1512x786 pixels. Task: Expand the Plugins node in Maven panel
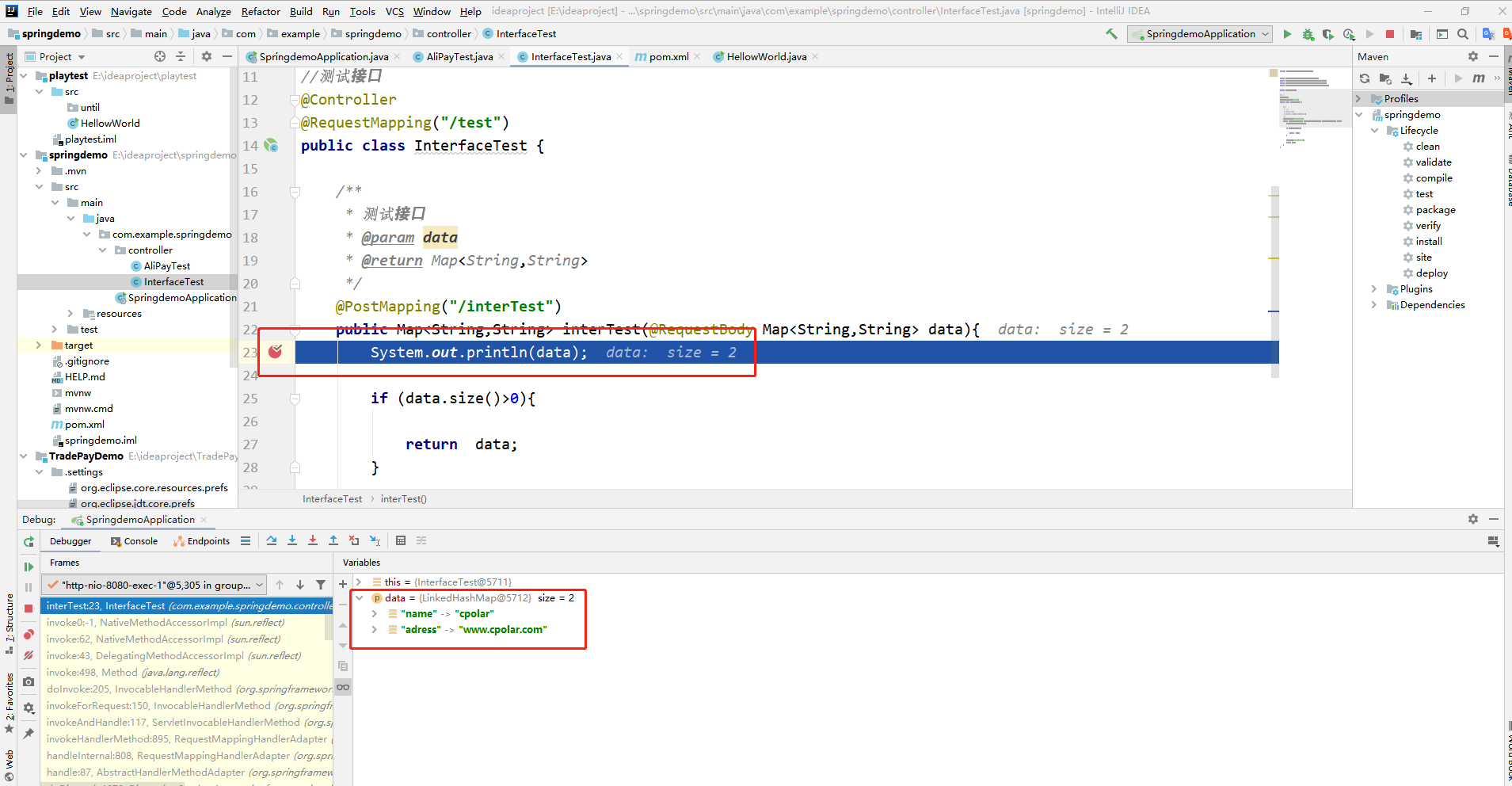tap(1374, 288)
